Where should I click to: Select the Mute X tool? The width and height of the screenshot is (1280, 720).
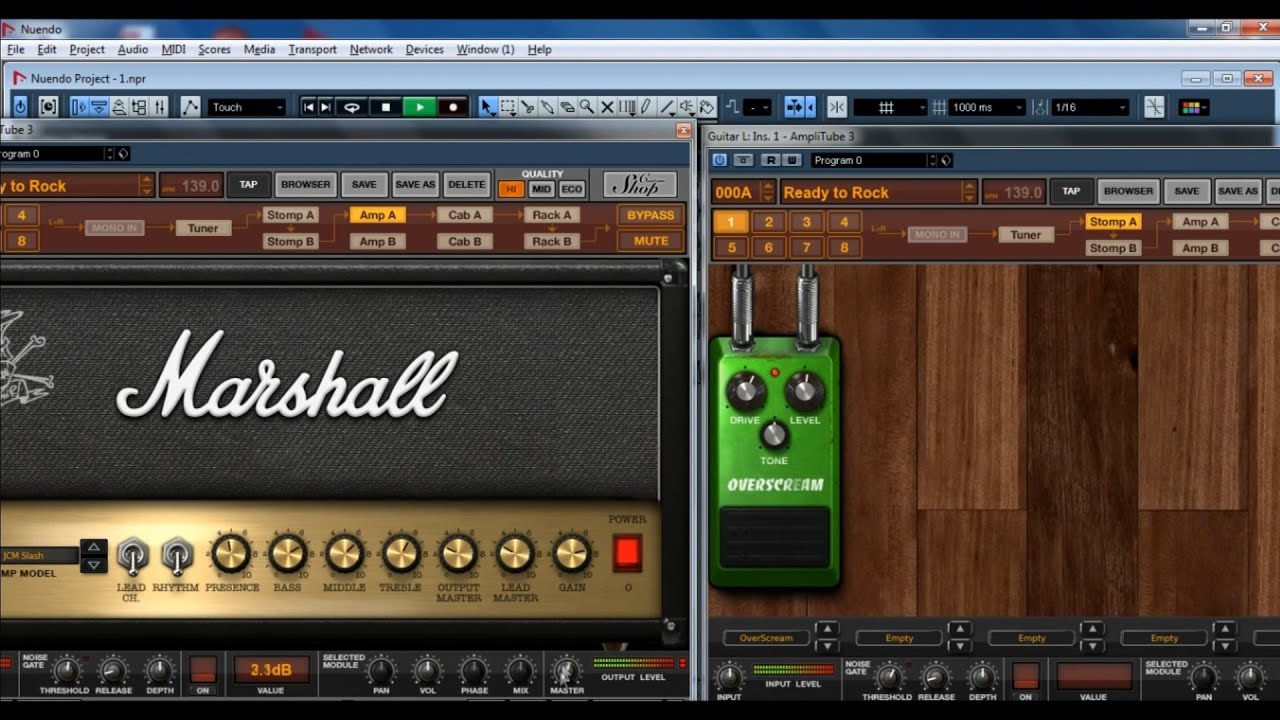[606, 107]
